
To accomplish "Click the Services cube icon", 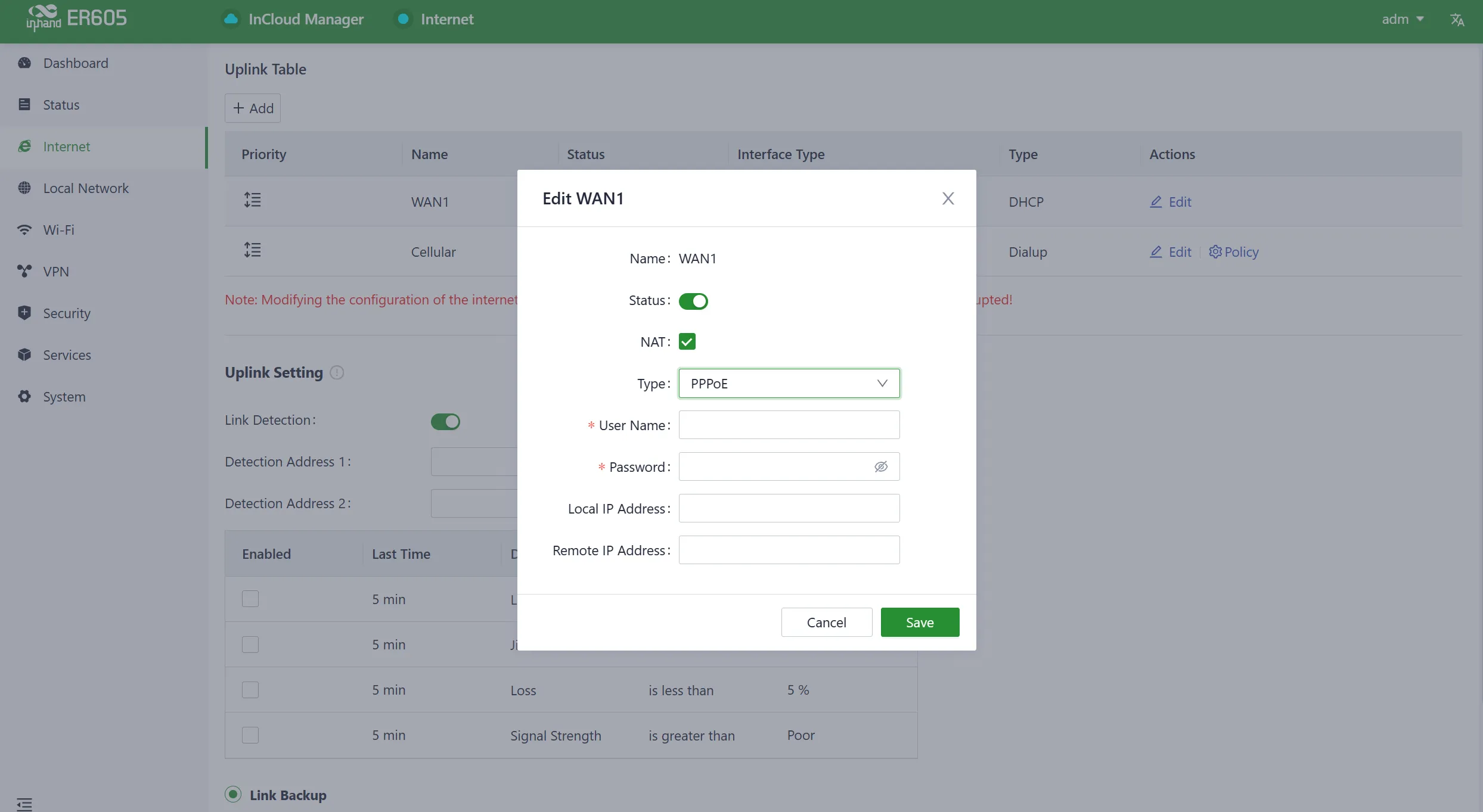I will [x=24, y=355].
